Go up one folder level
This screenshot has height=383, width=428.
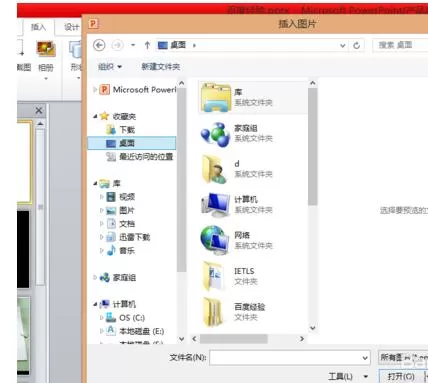[x=147, y=45]
